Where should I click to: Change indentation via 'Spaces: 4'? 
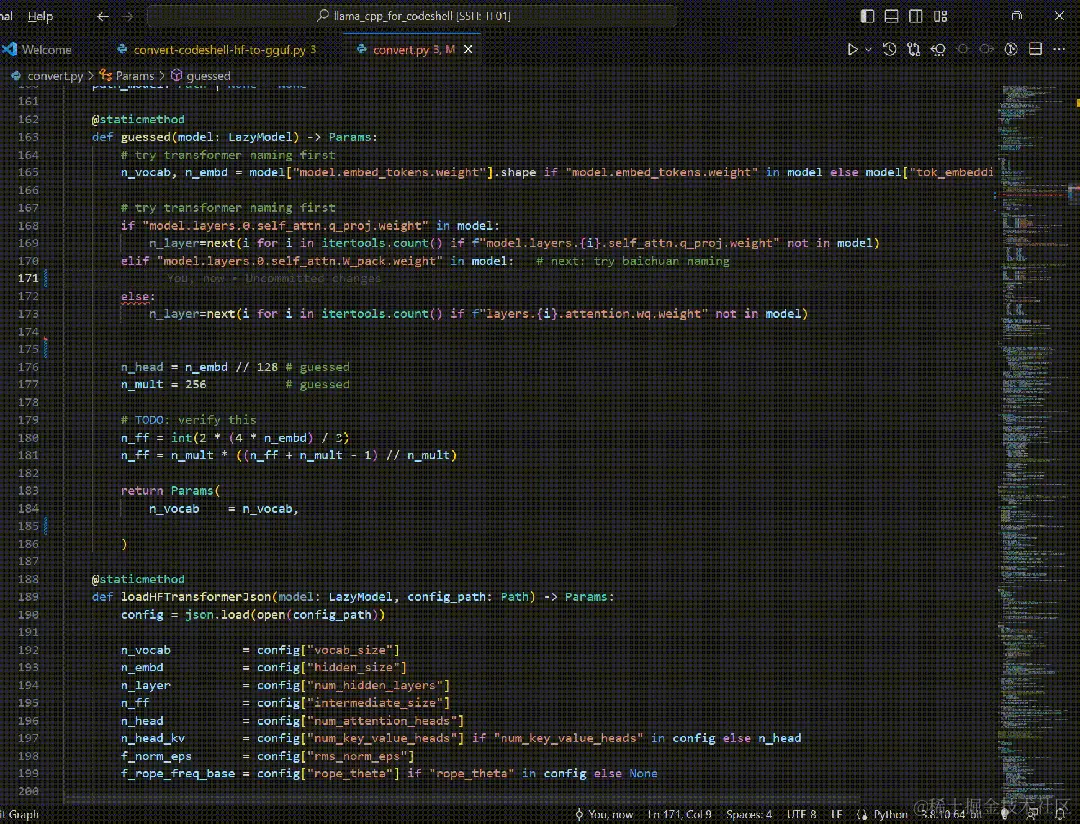(749, 814)
